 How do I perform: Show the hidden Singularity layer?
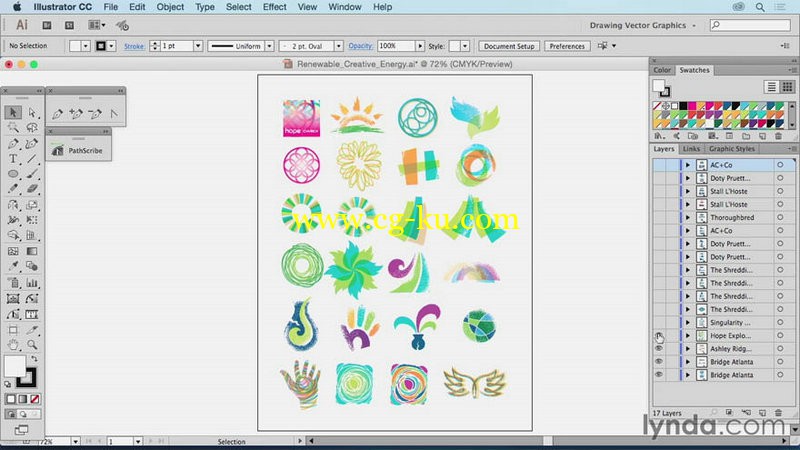tap(659, 322)
